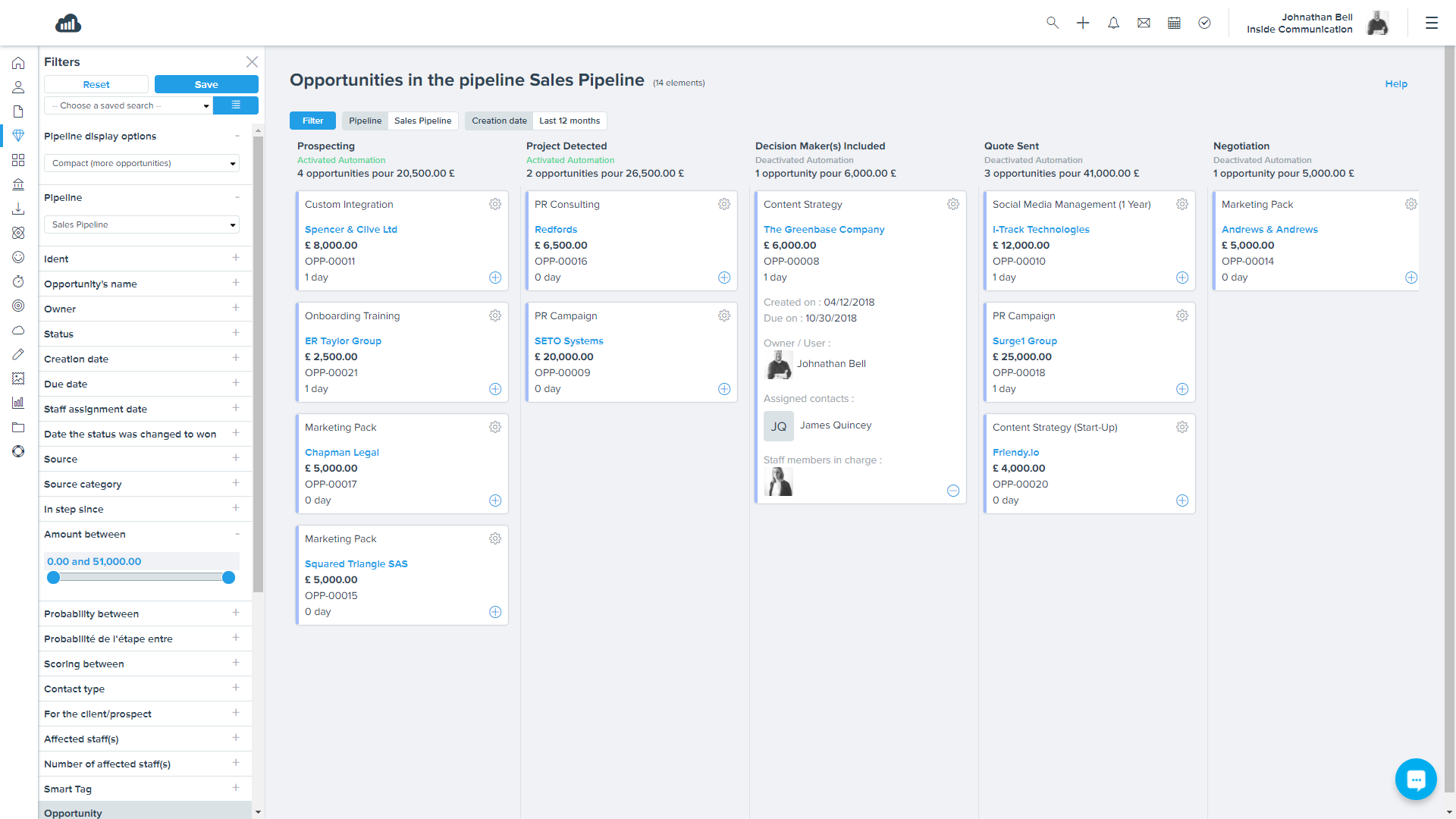1456x819 pixels.
Task: Expand details of PR Consulting card
Action: point(724,278)
